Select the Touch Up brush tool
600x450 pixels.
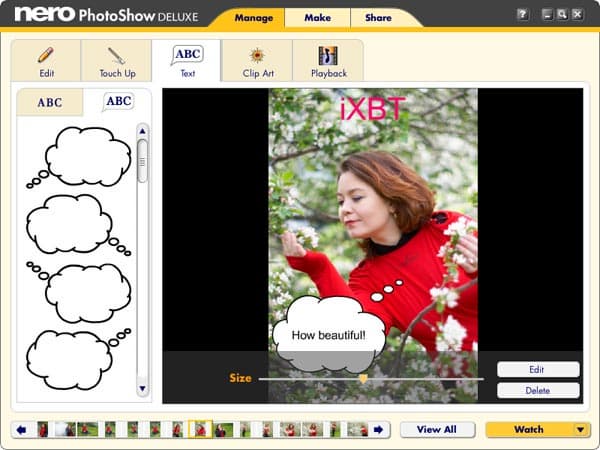(x=117, y=61)
